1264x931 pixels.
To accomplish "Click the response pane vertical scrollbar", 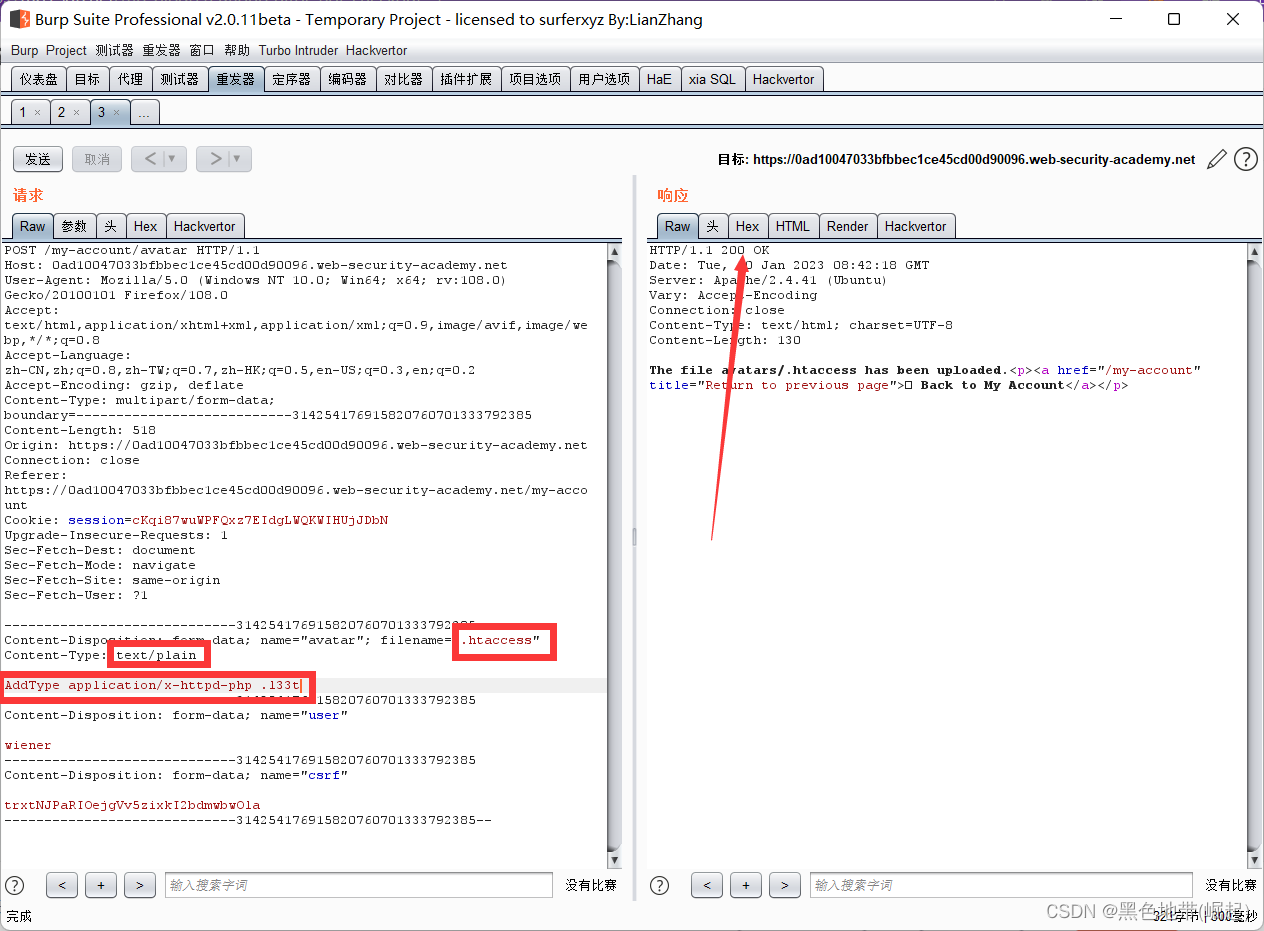I will [1254, 556].
